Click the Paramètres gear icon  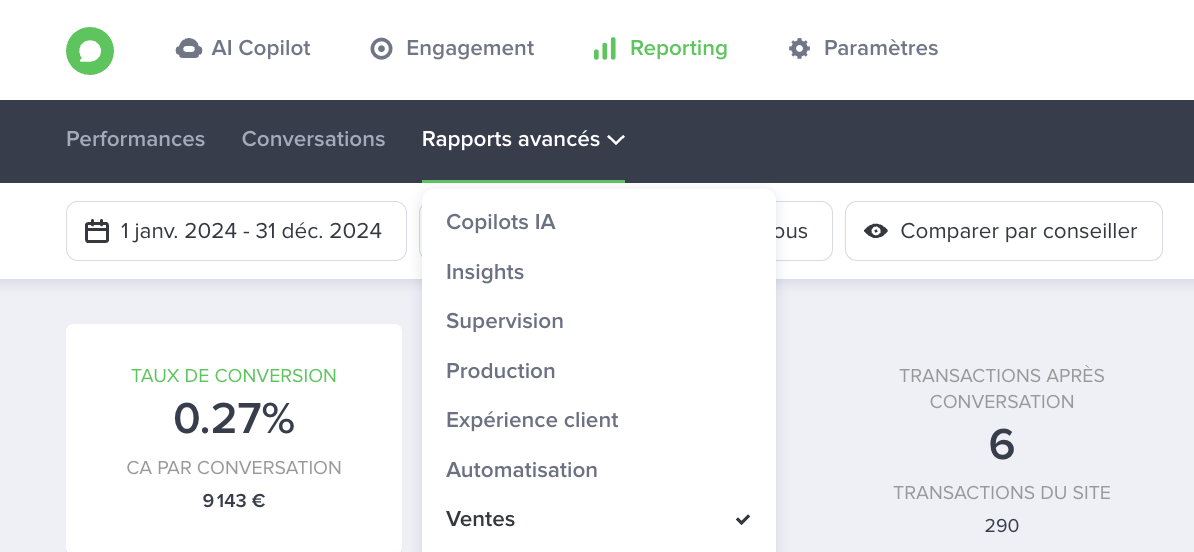[x=799, y=49]
